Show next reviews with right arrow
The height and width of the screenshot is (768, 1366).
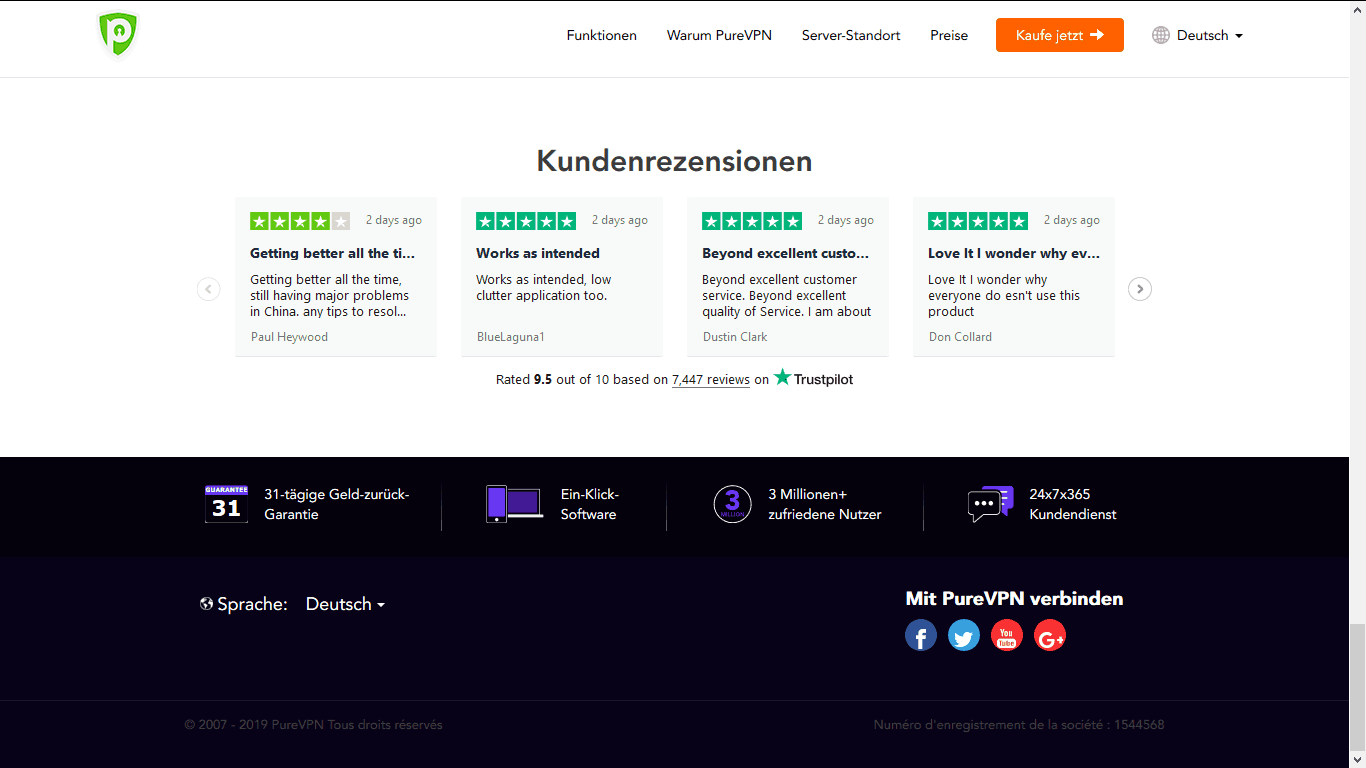click(x=1140, y=289)
